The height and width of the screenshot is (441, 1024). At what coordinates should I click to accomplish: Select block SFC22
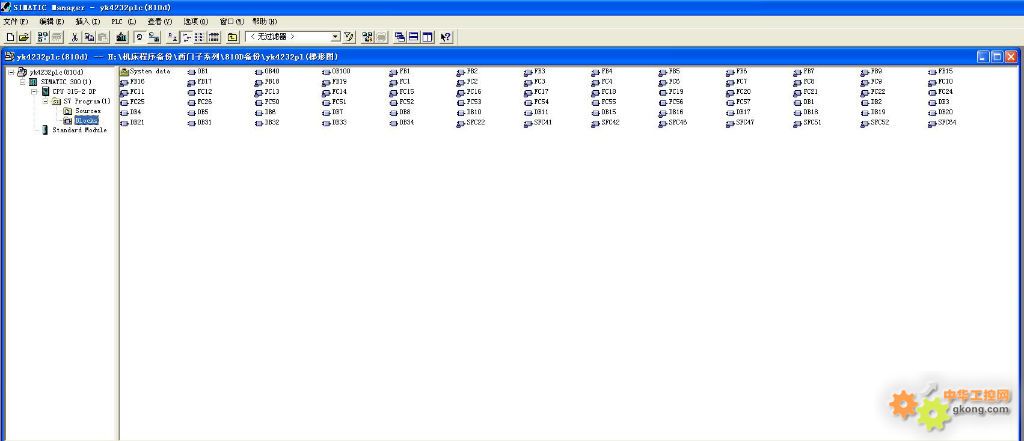pos(471,123)
